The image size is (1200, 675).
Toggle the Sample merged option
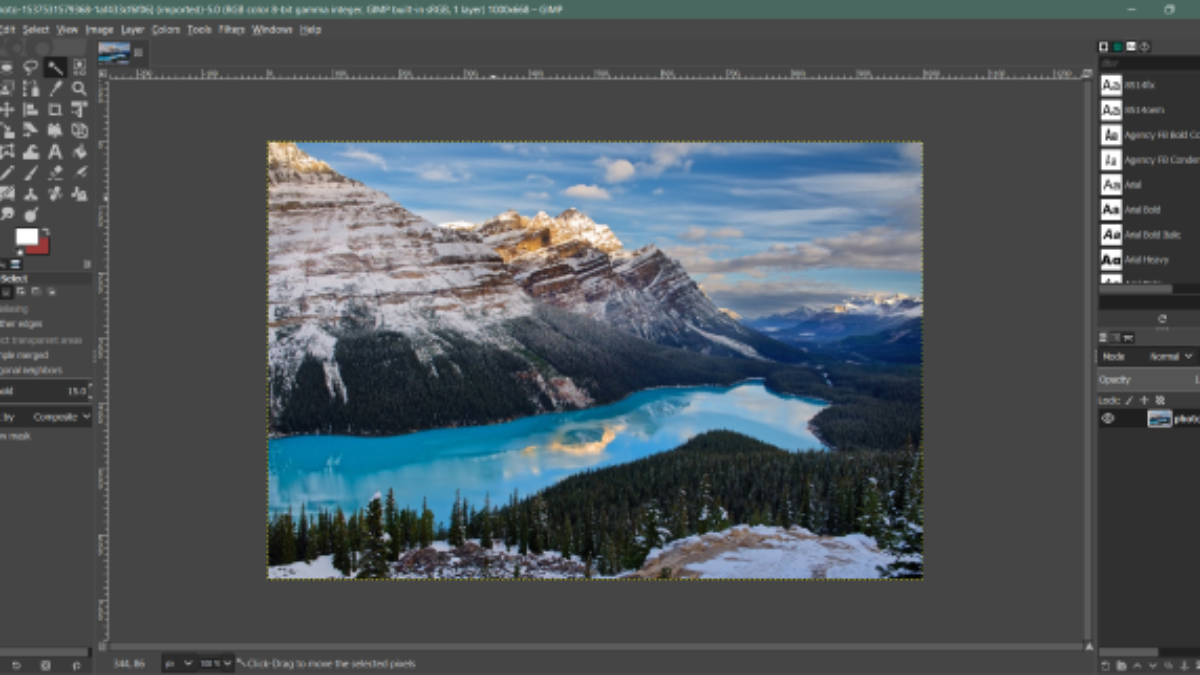pos(20,355)
